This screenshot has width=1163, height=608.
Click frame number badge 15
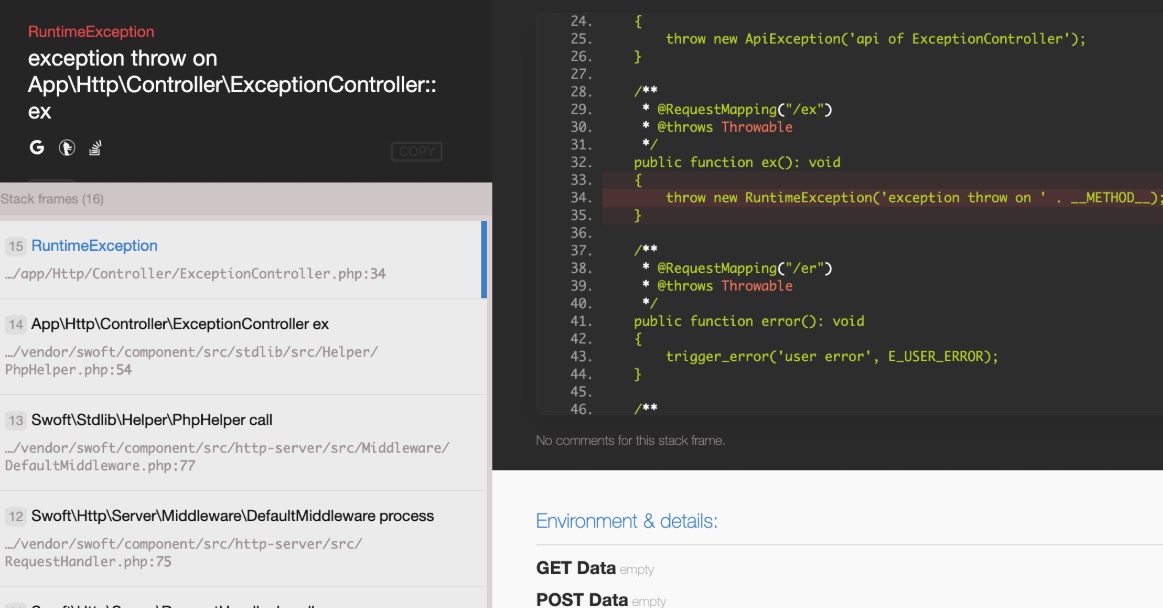16,246
